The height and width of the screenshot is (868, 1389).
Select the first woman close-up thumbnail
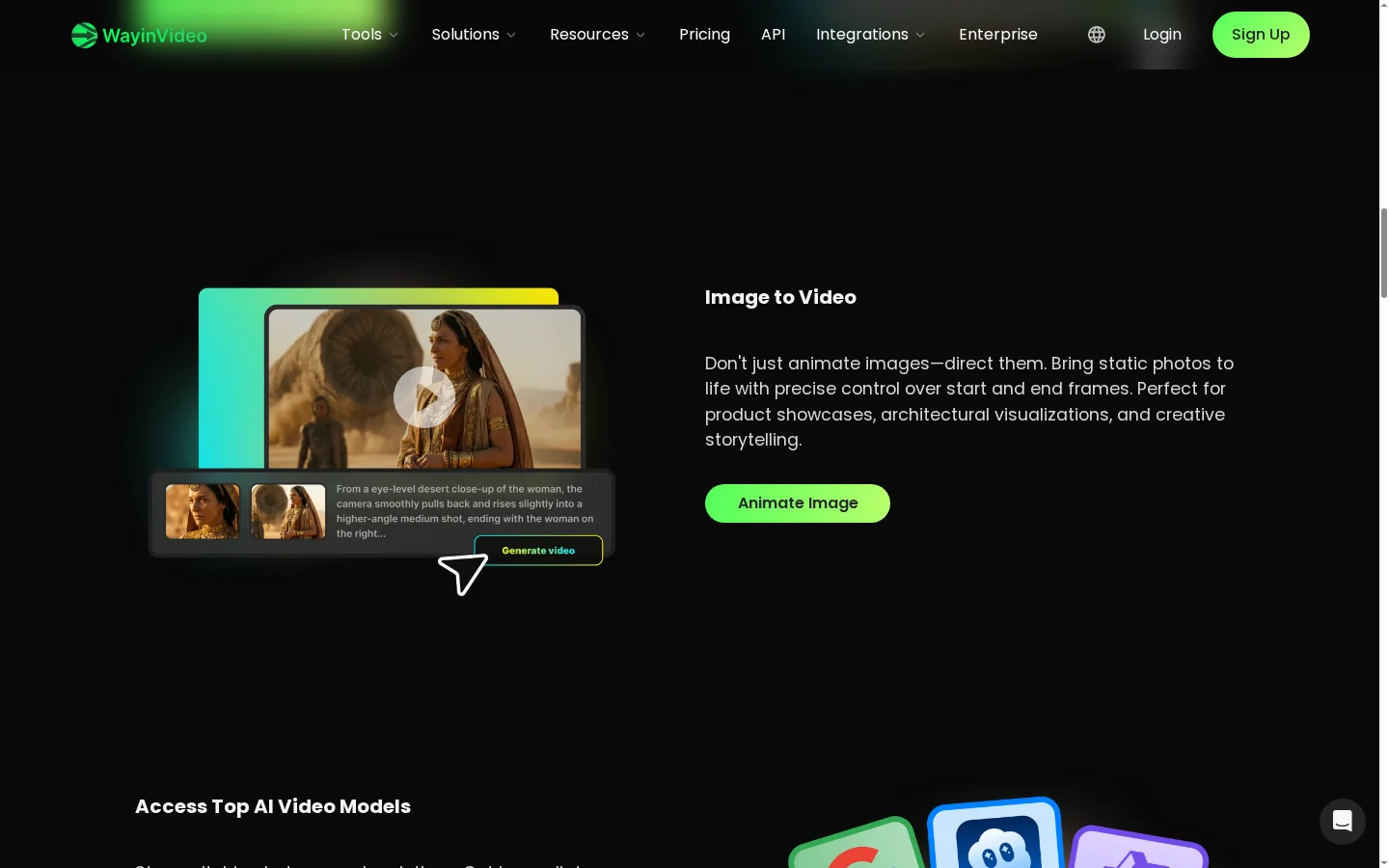point(203,511)
